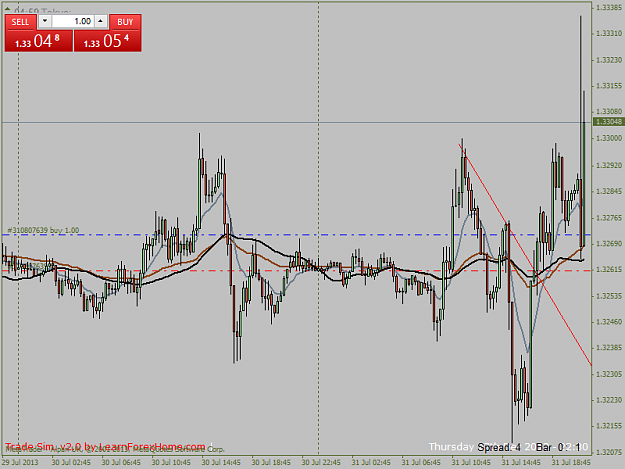
Task: Click the 31 Jul 02:45 time label
Action: [371, 462]
